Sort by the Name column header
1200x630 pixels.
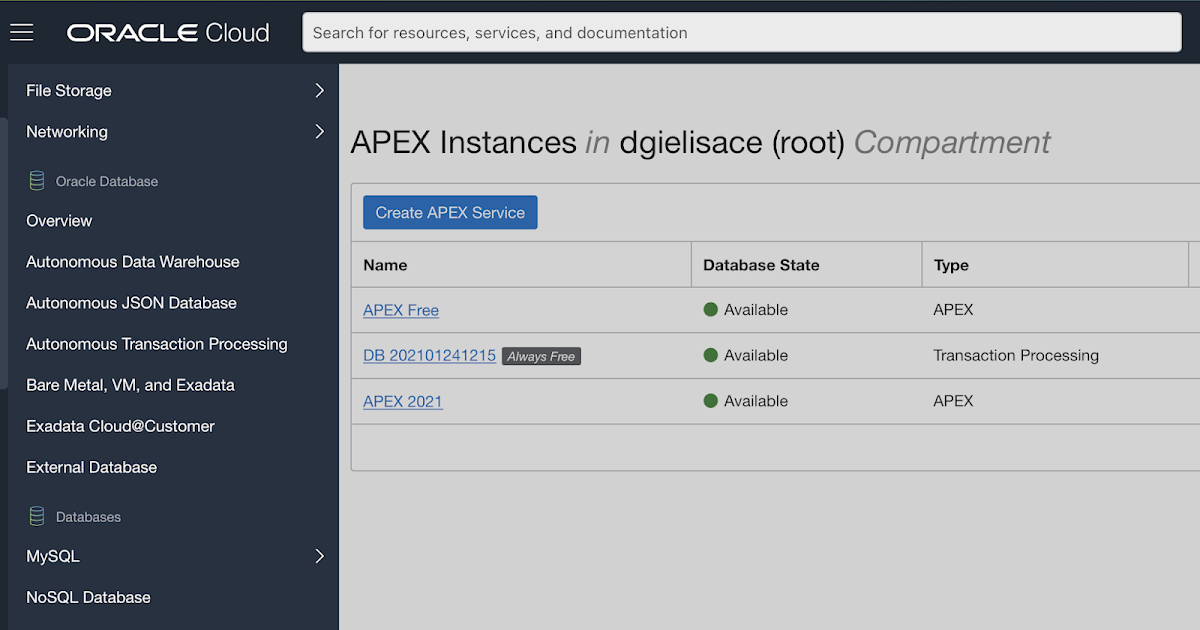pos(385,265)
